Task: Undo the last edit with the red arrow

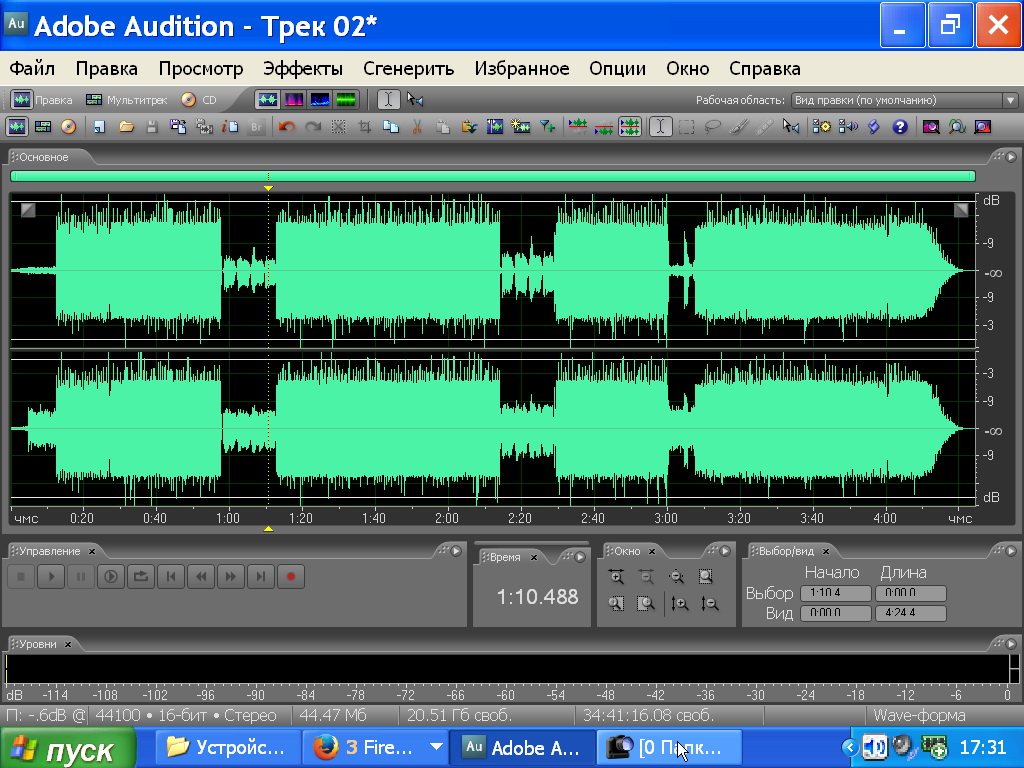Action: pos(286,127)
